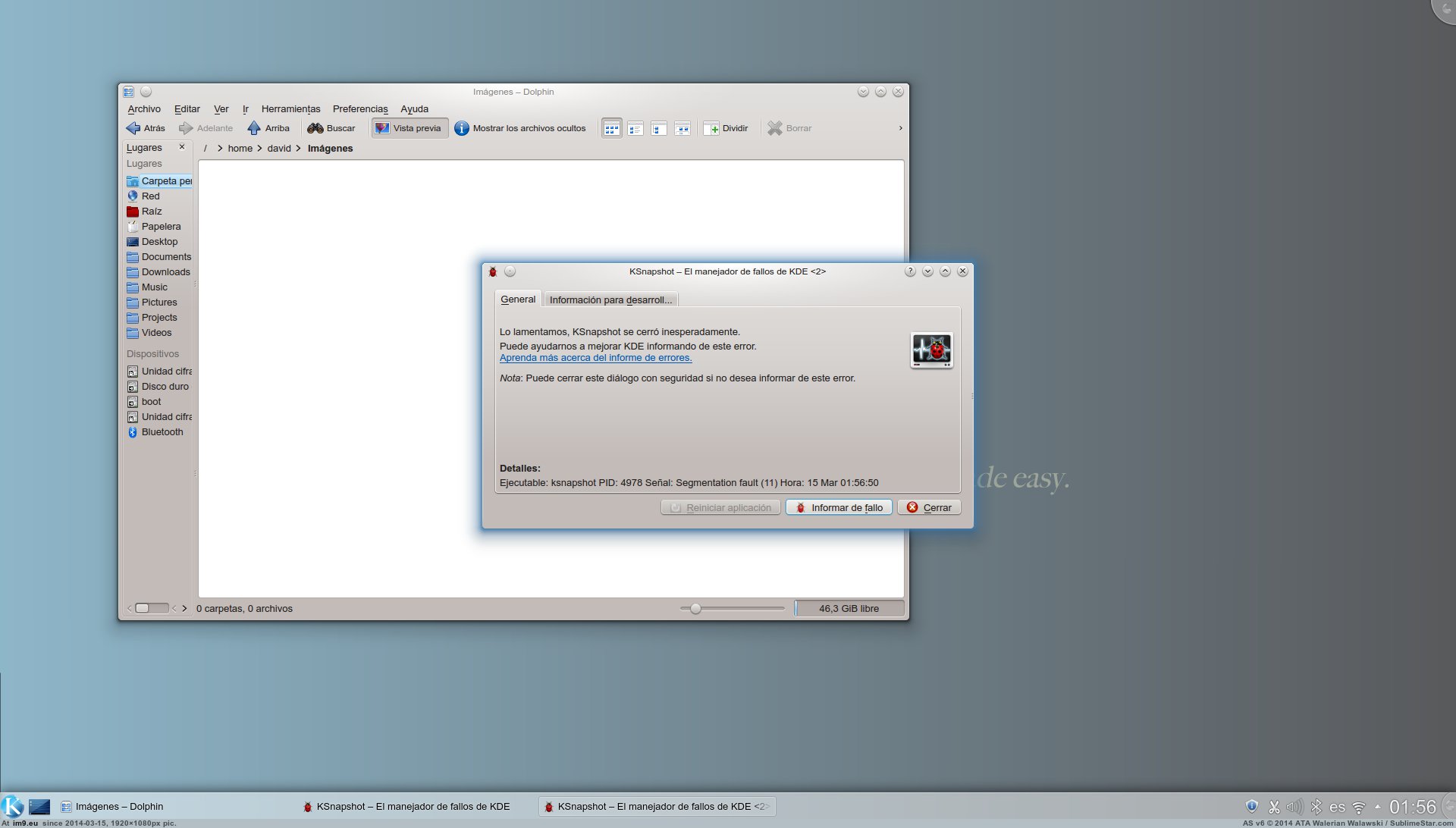The image size is (1456, 828).
Task: Expand the chevron after home in breadcrumb
Action: coord(259,149)
